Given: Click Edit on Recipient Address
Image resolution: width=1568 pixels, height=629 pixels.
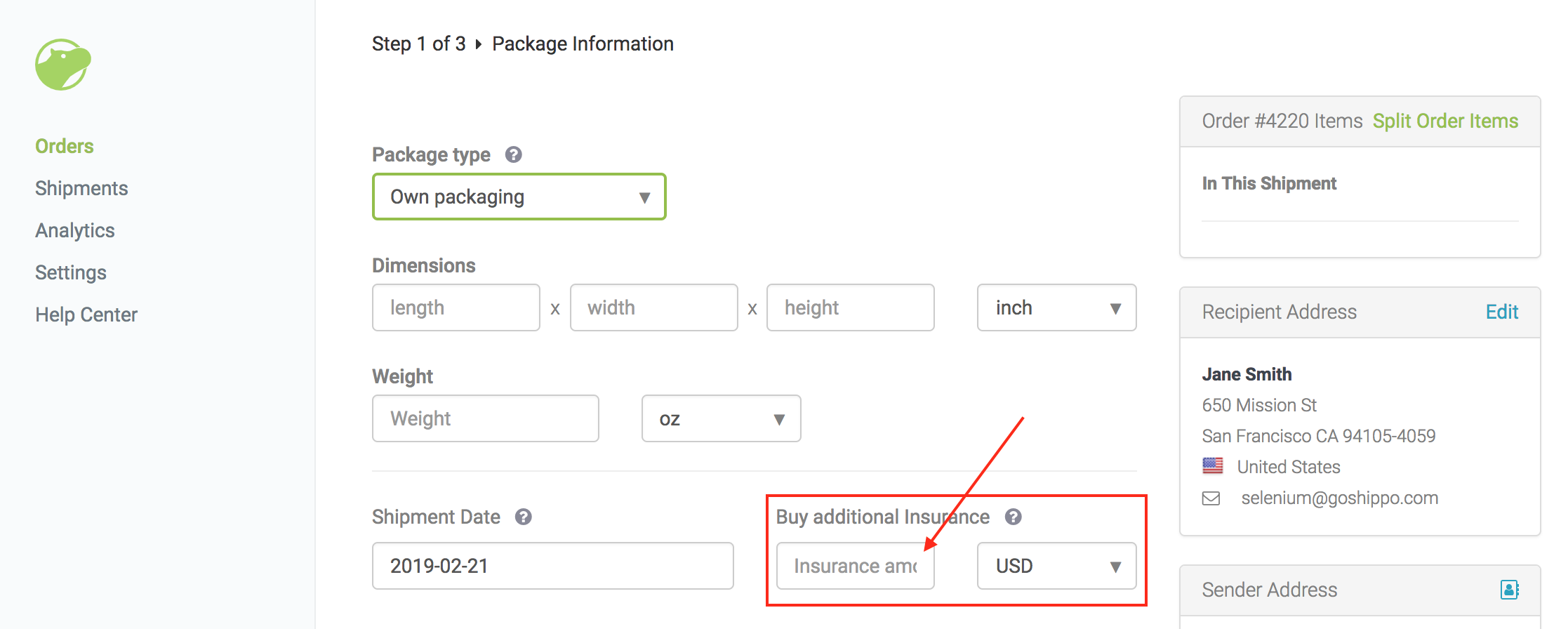Looking at the screenshot, I should (x=1502, y=312).
